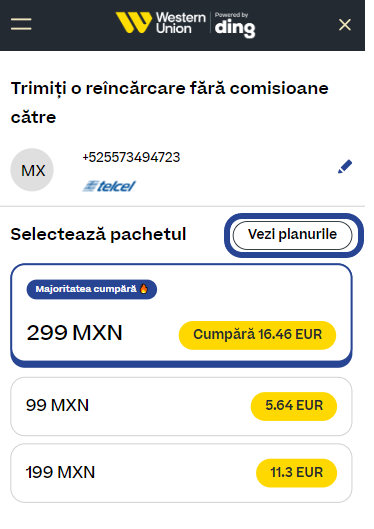Click the Selectează pachetul heading
374x529 pixels.
(x=98, y=234)
